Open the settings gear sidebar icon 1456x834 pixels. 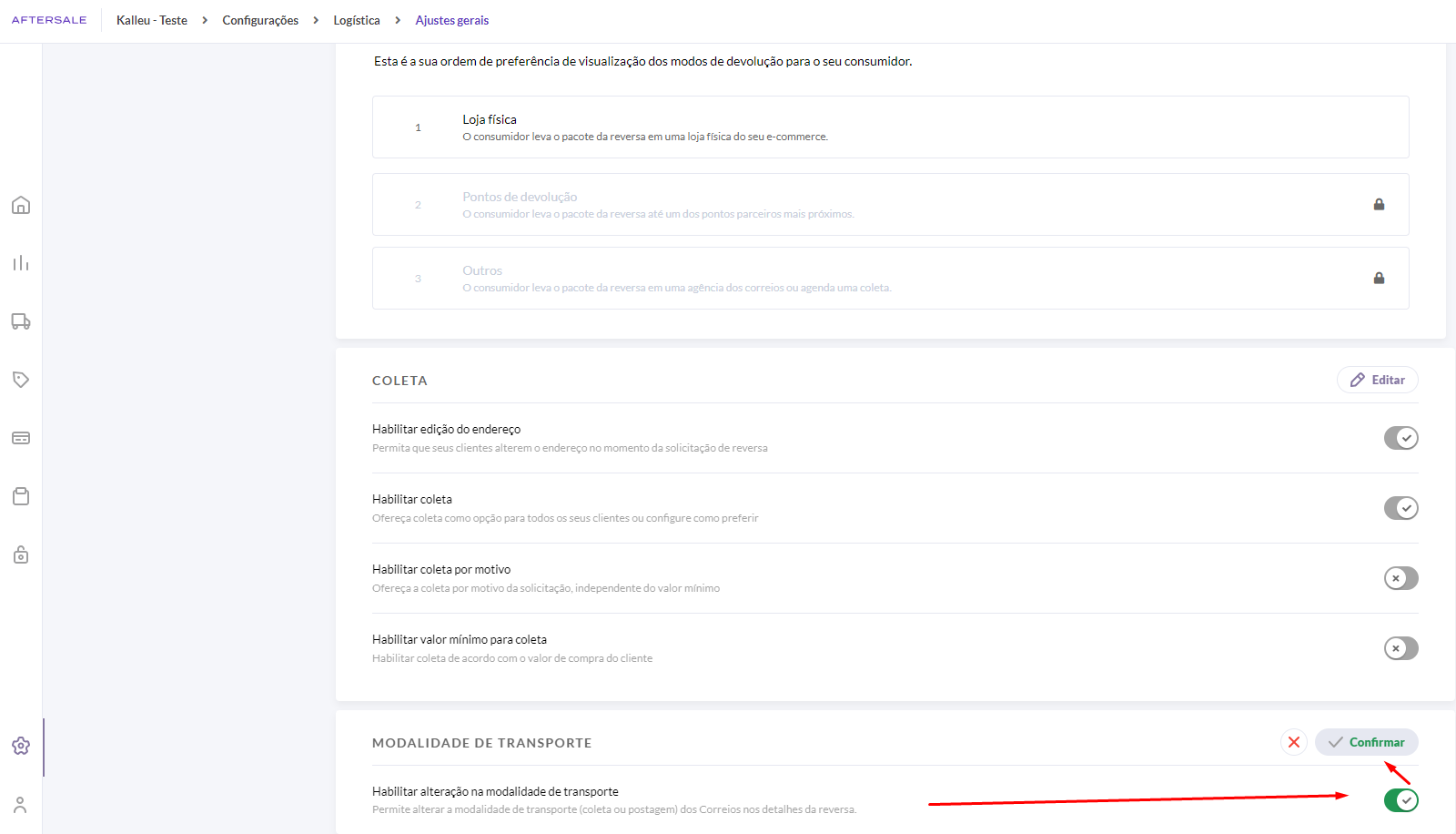click(x=21, y=746)
